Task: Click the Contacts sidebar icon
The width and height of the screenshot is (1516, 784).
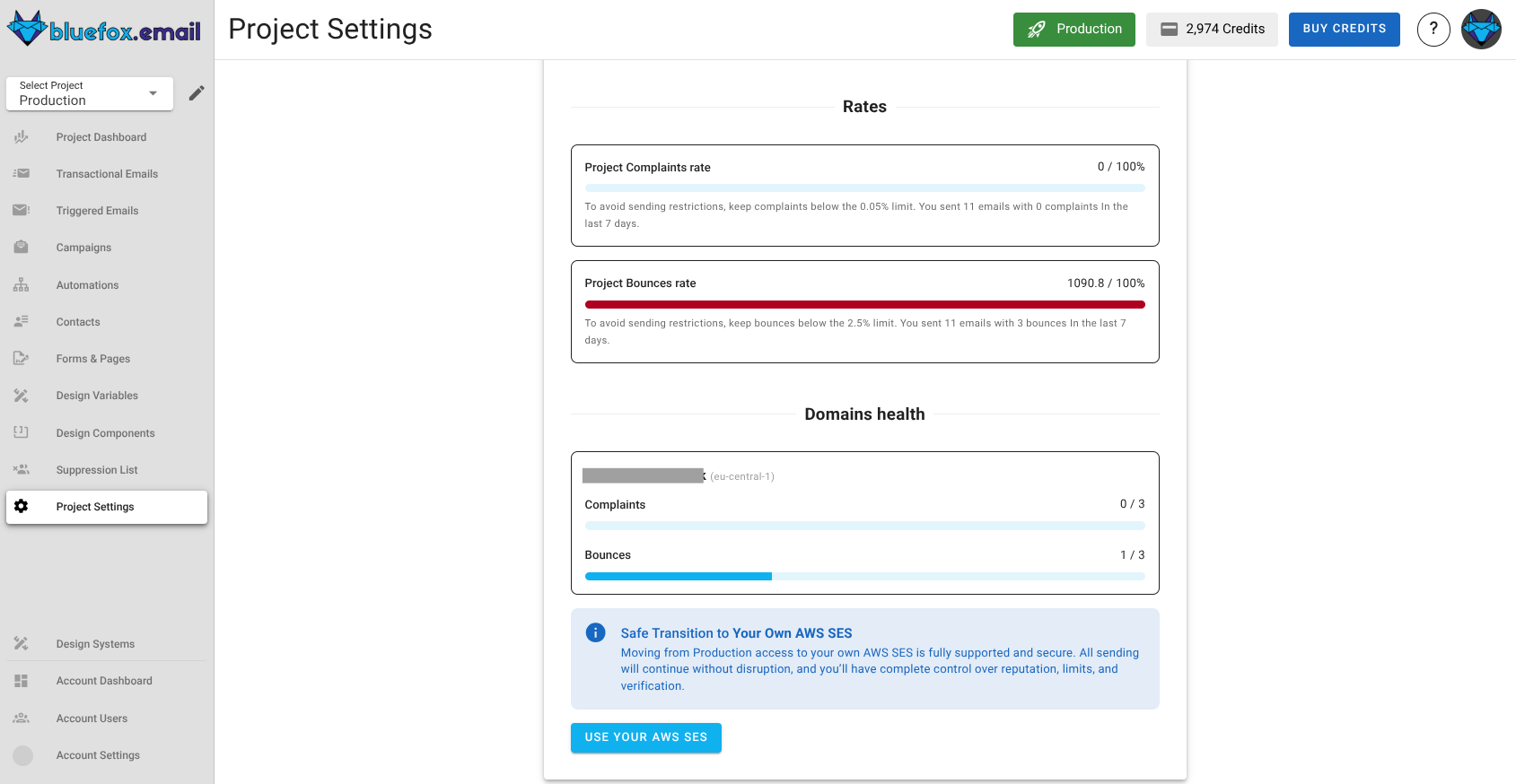Action: pos(22,322)
